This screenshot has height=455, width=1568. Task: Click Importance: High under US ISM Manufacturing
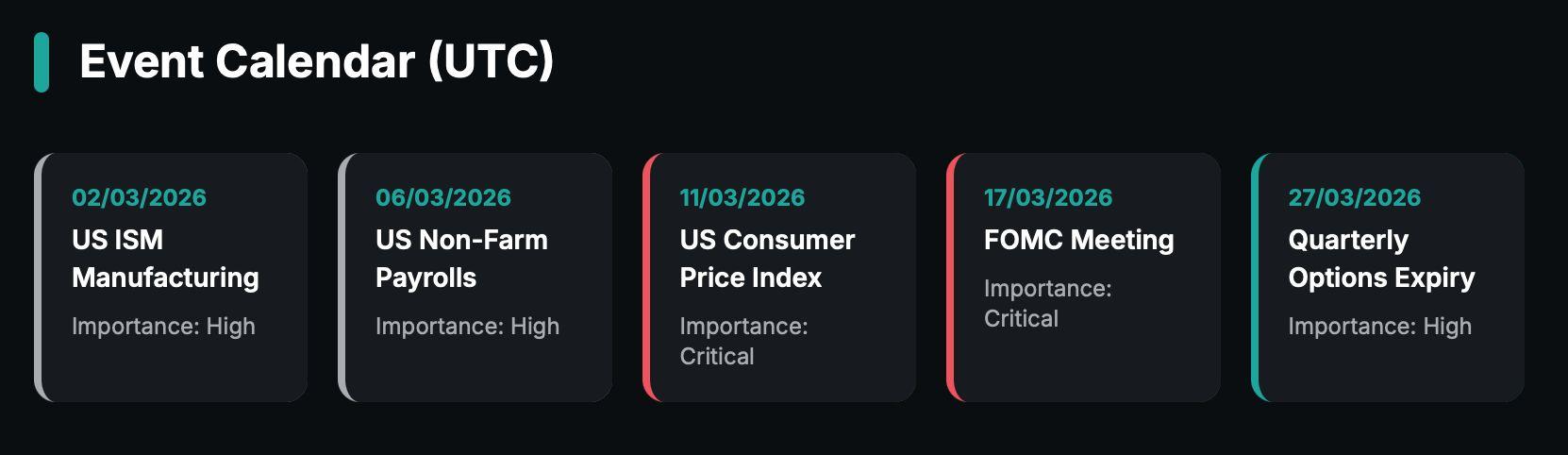tap(163, 327)
